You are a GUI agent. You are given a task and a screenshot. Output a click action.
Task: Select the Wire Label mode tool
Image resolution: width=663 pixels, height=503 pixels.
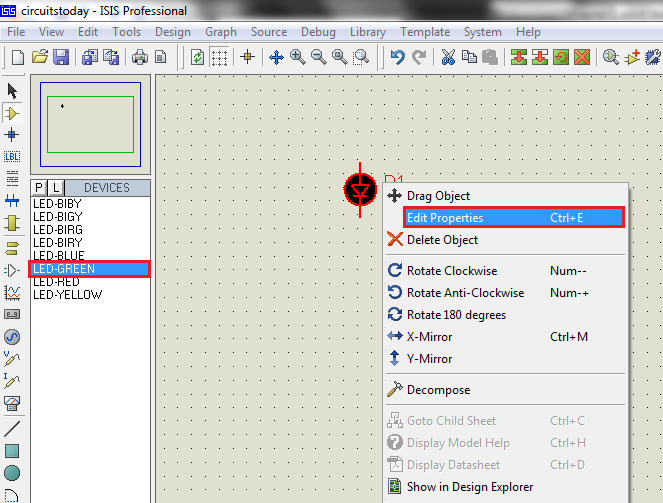(12, 157)
